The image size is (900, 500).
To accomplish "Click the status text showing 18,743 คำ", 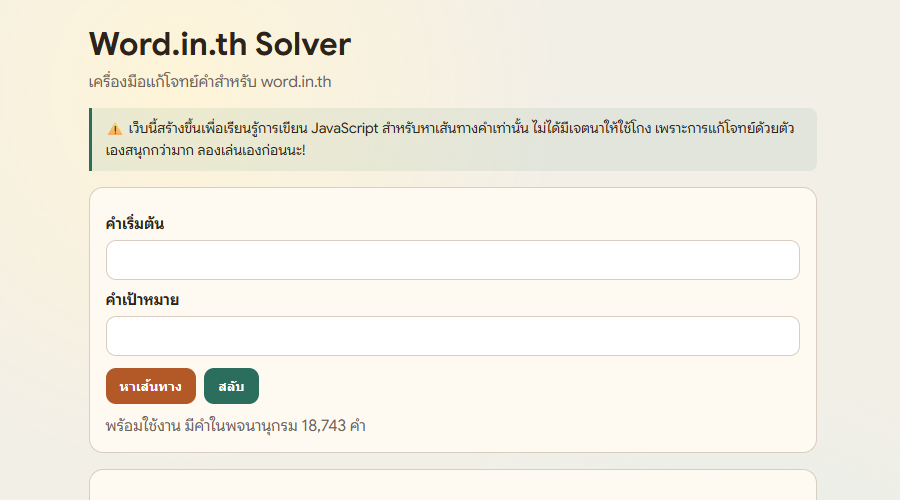I will coord(235,426).
